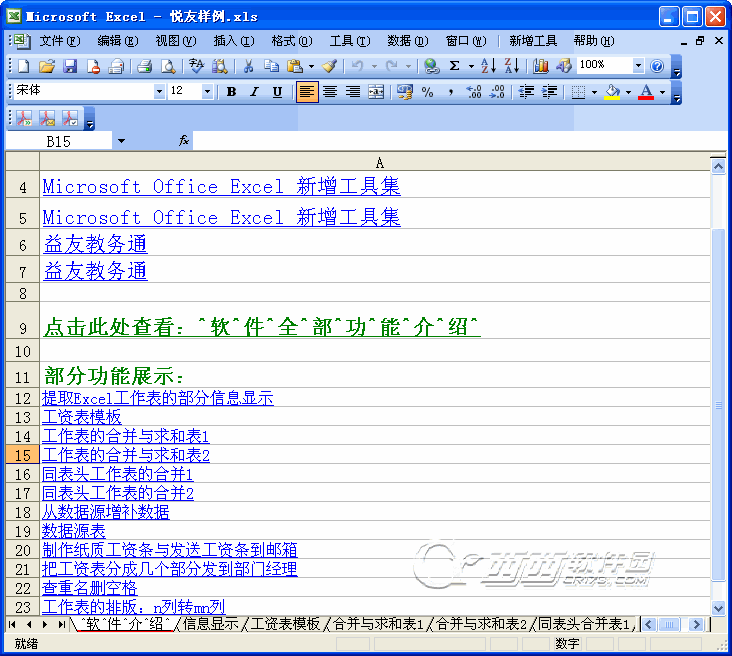Click the Borders toolbar icon

[578, 92]
